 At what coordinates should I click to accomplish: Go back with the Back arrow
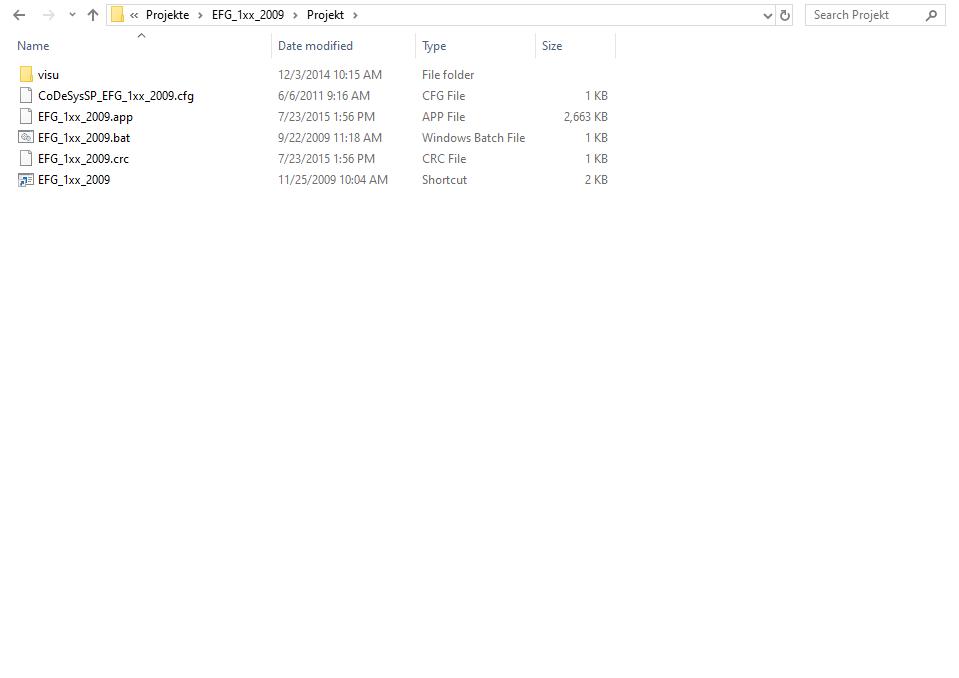click(19, 15)
